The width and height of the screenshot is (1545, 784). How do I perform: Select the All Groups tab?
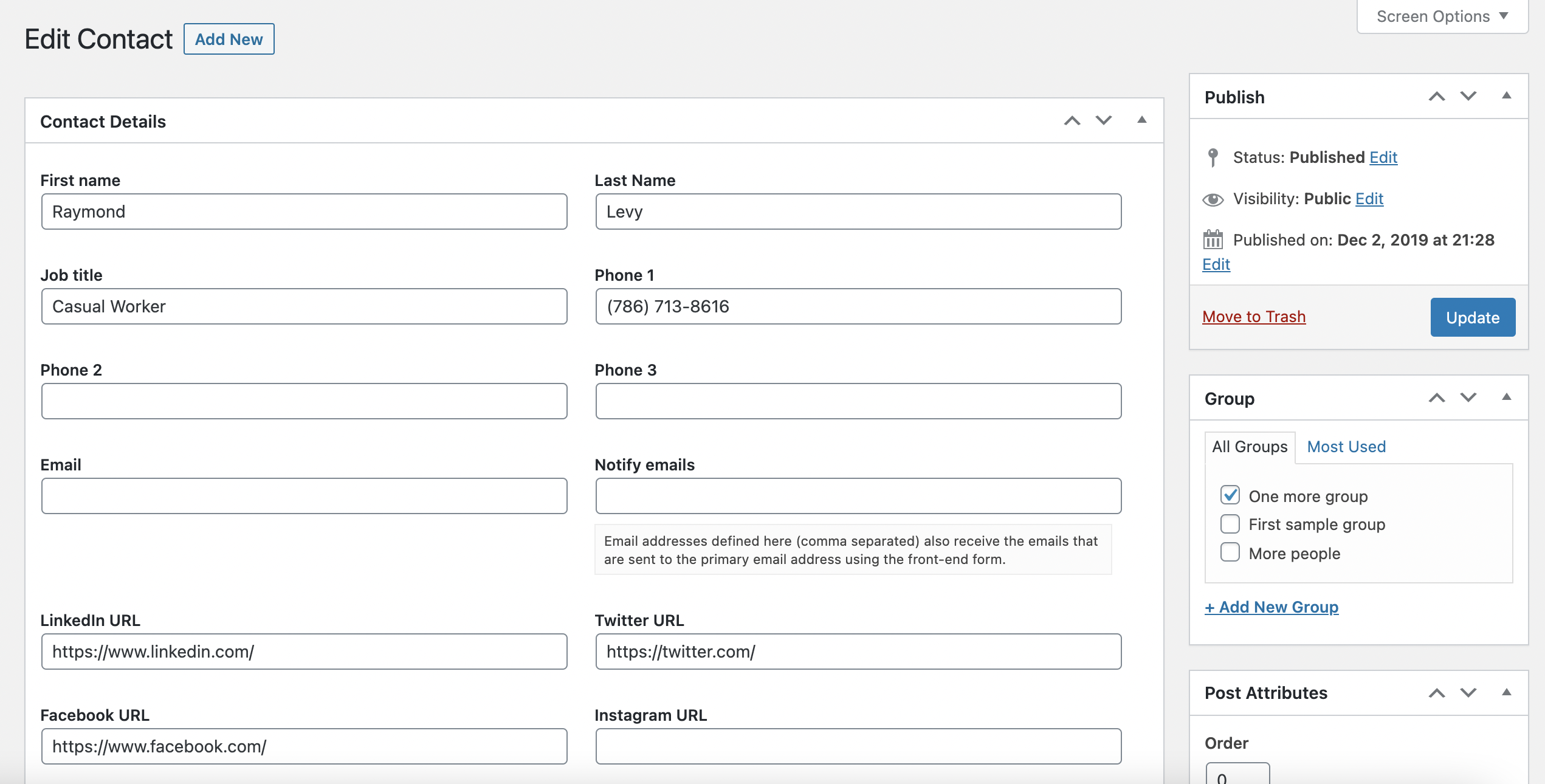1250,447
